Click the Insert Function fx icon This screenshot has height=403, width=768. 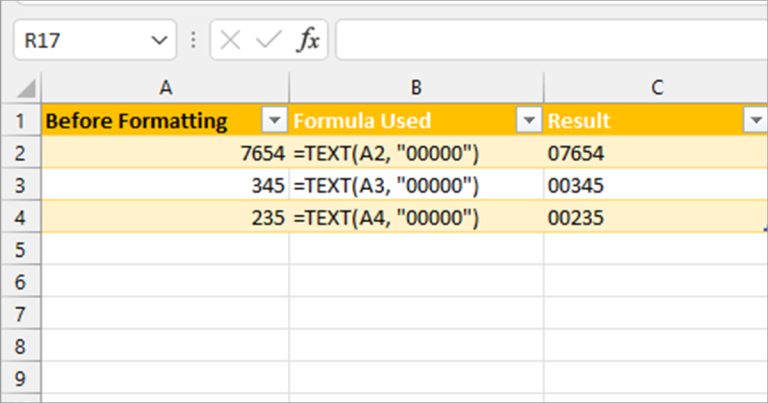pyautogui.click(x=308, y=40)
